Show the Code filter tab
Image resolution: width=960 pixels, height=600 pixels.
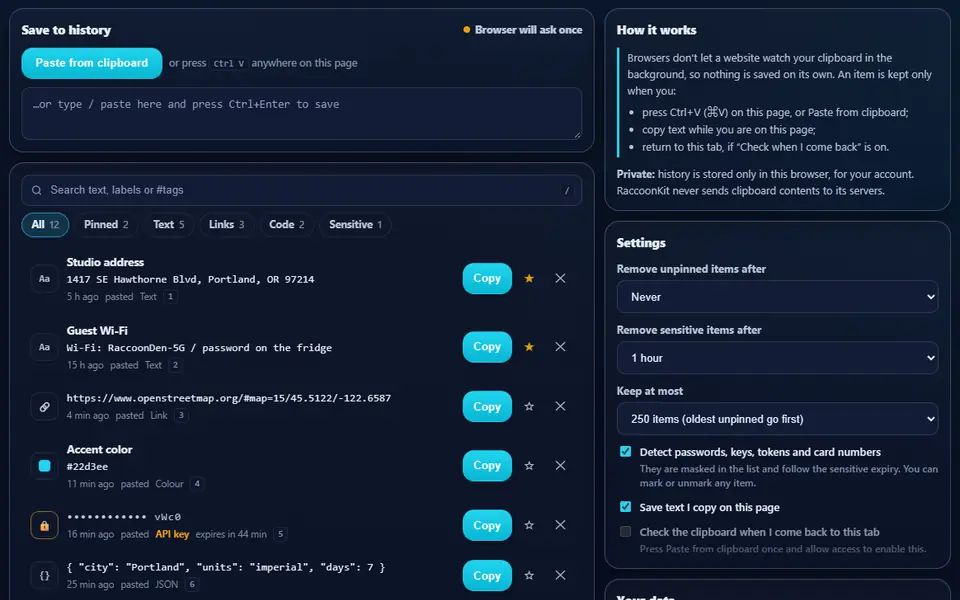tap(287, 225)
